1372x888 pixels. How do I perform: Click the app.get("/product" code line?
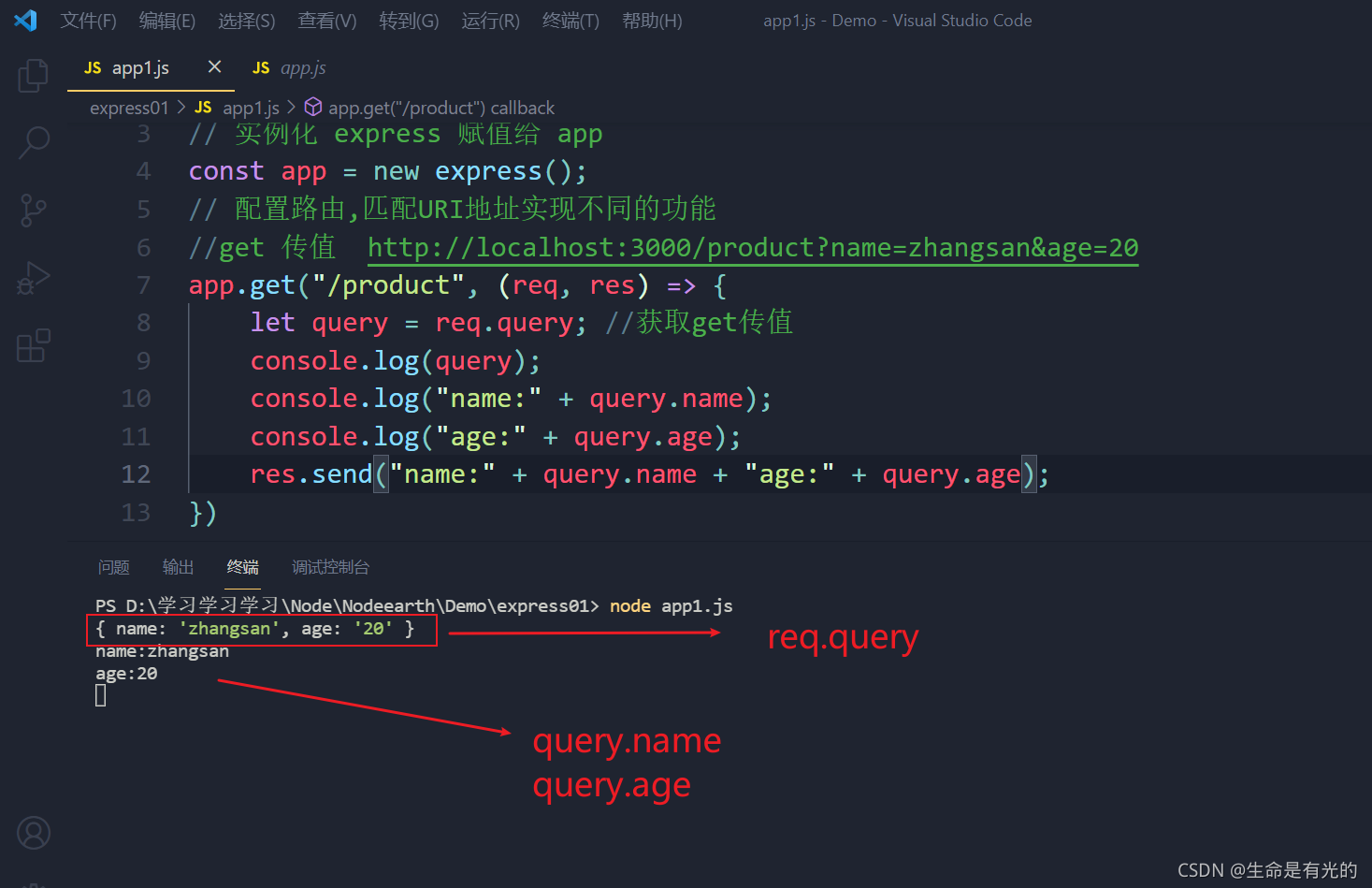coord(457,285)
